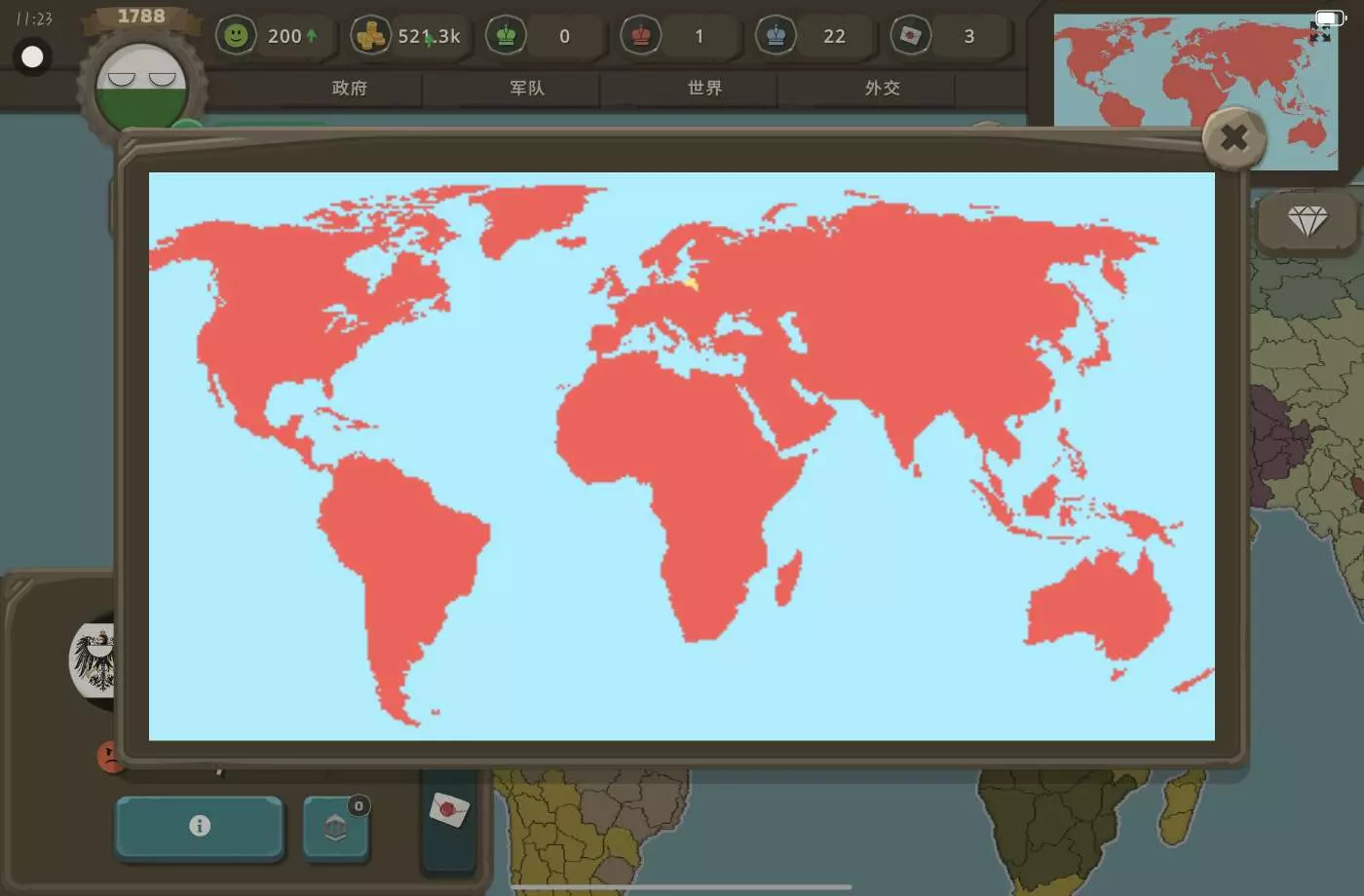Switch to the 军队 army tab
Viewport: 1364px width, 896px height.
pyautogui.click(x=527, y=89)
